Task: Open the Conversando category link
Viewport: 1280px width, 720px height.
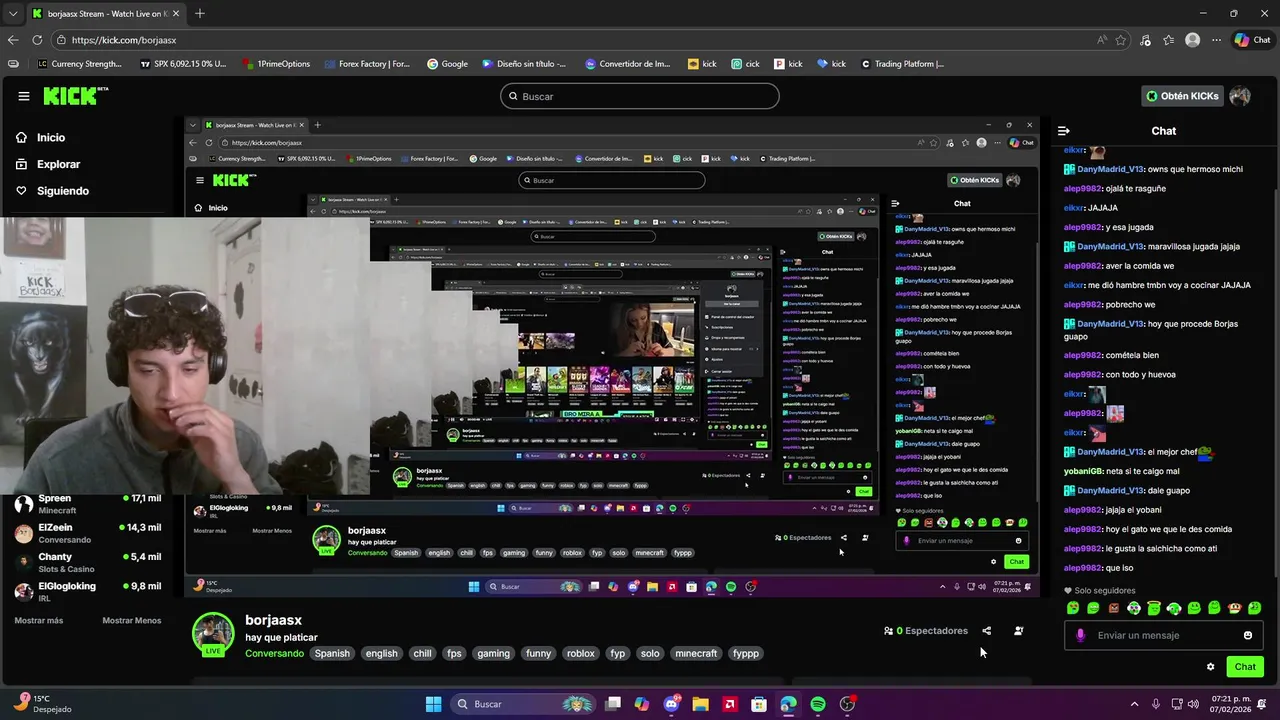Action: (274, 654)
